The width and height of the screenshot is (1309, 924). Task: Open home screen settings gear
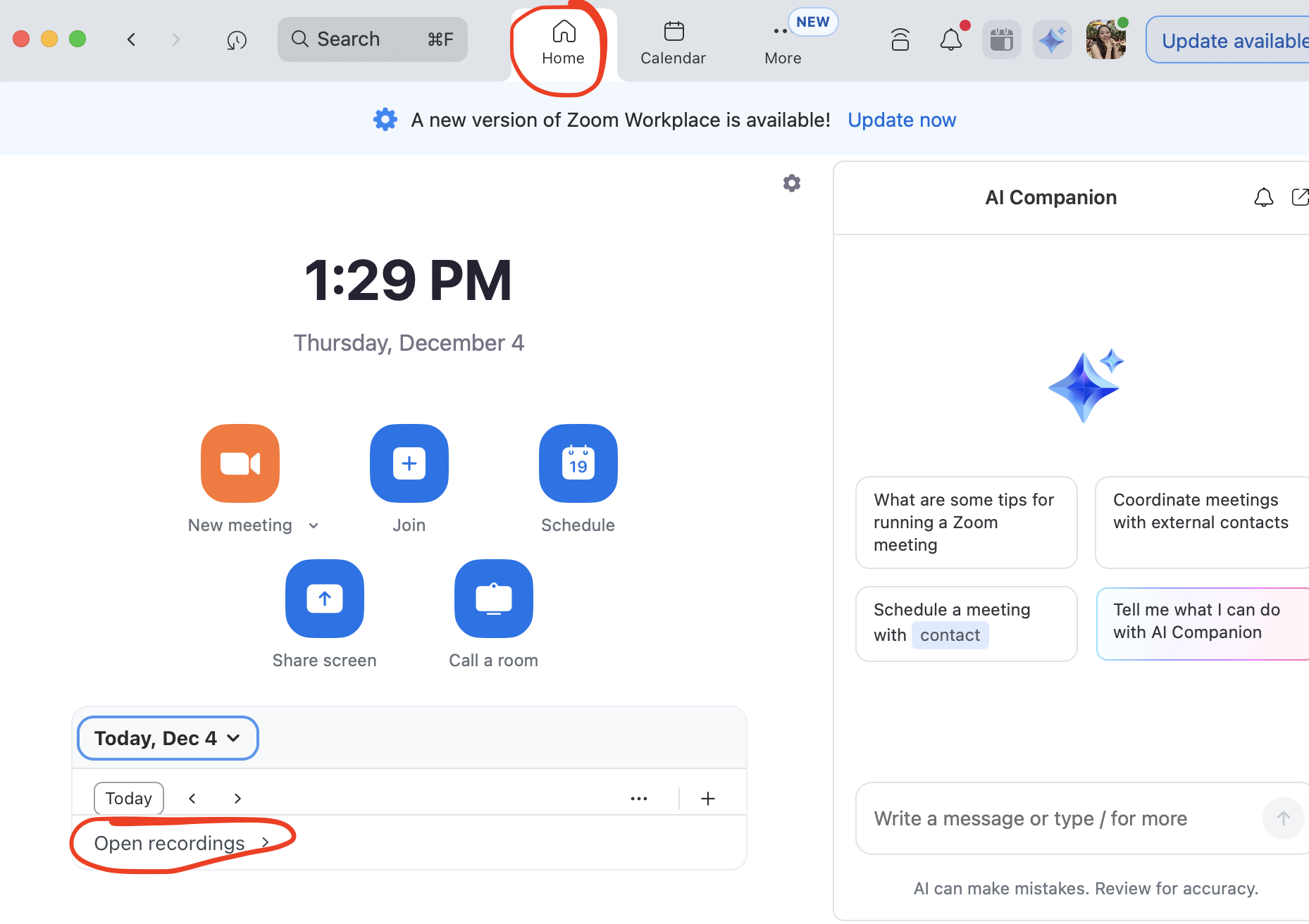(x=792, y=183)
